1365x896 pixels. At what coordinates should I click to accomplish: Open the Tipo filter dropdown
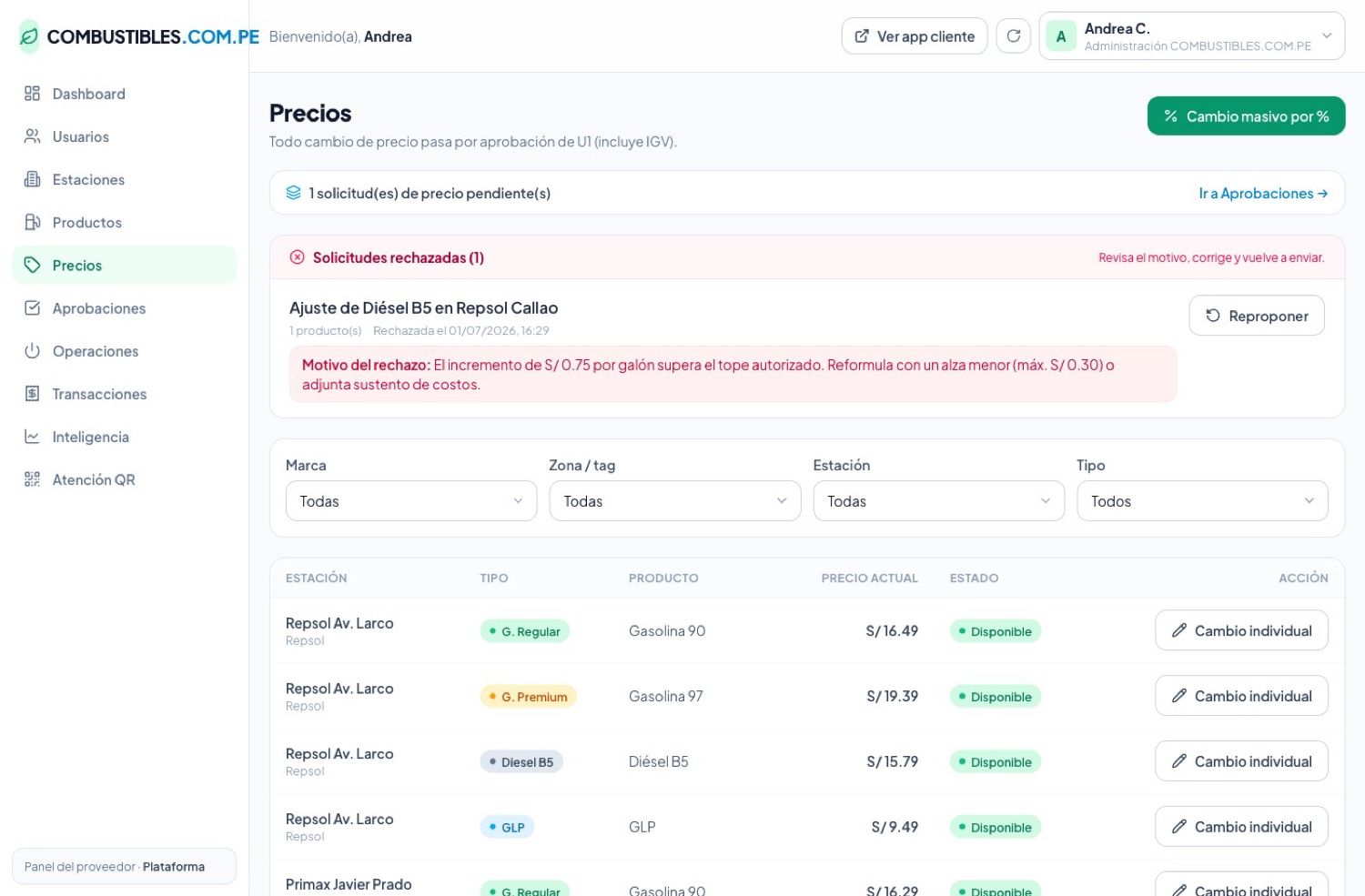[1202, 501]
